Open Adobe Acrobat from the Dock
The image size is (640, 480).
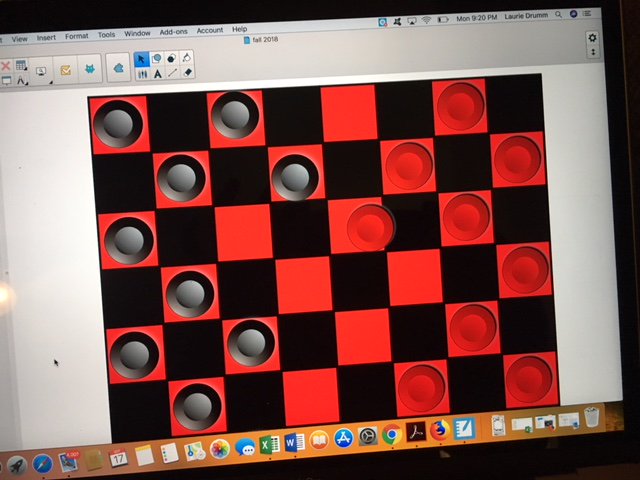[416, 432]
